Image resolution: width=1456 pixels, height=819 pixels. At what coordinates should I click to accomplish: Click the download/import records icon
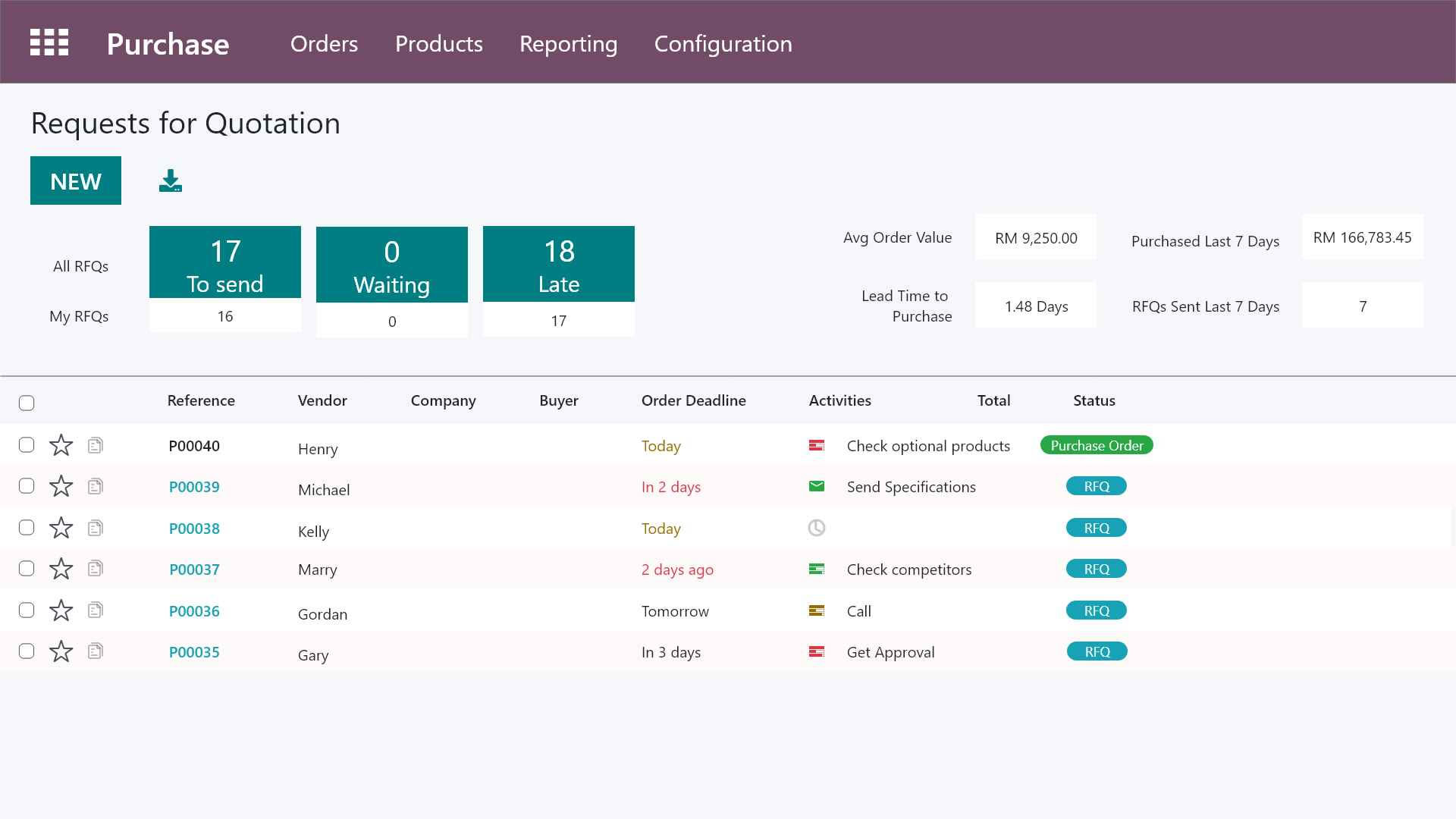(171, 181)
